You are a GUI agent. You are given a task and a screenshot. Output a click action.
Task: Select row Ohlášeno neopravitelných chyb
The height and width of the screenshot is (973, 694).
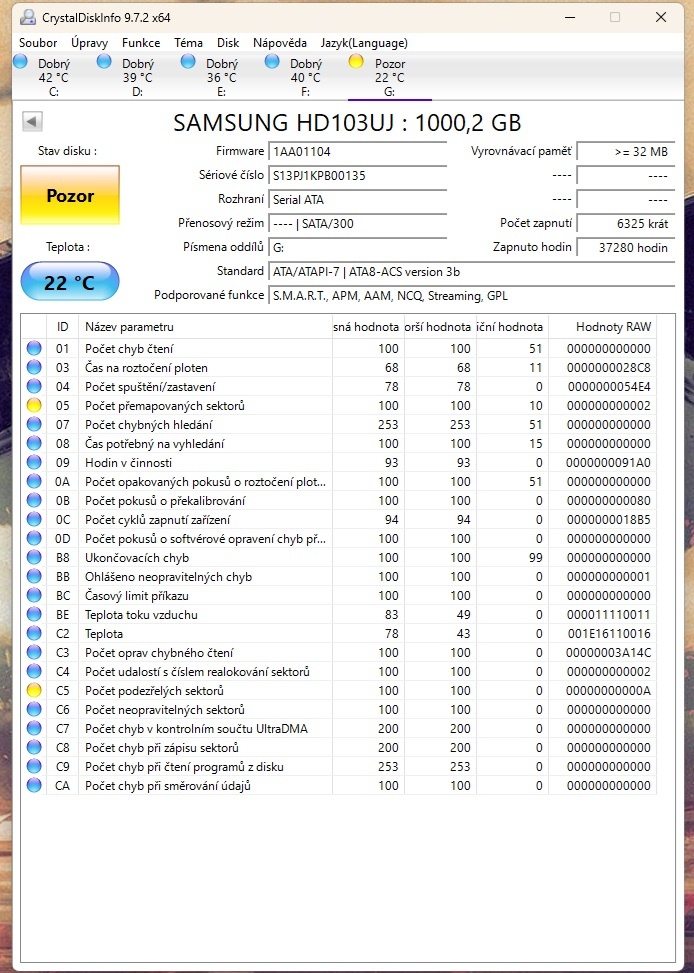pos(339,576)
